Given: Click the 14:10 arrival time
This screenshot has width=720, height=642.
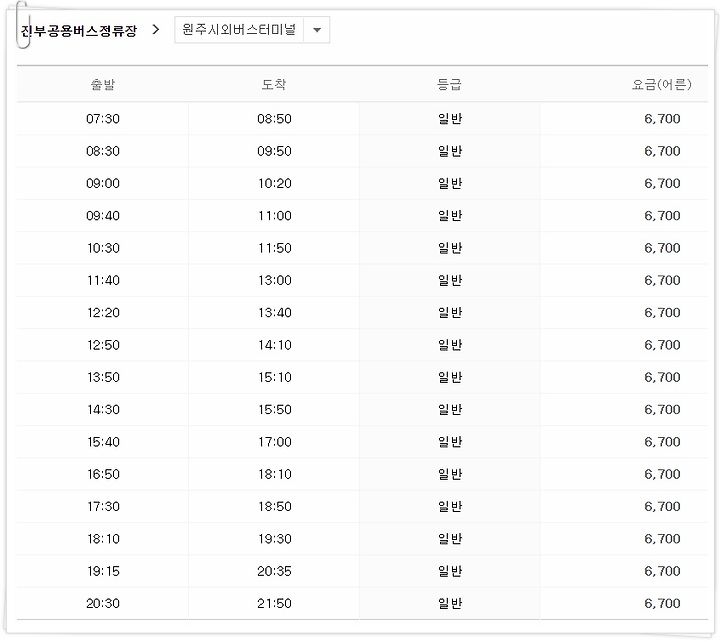Looking at the screenshot, I should 274,345.
